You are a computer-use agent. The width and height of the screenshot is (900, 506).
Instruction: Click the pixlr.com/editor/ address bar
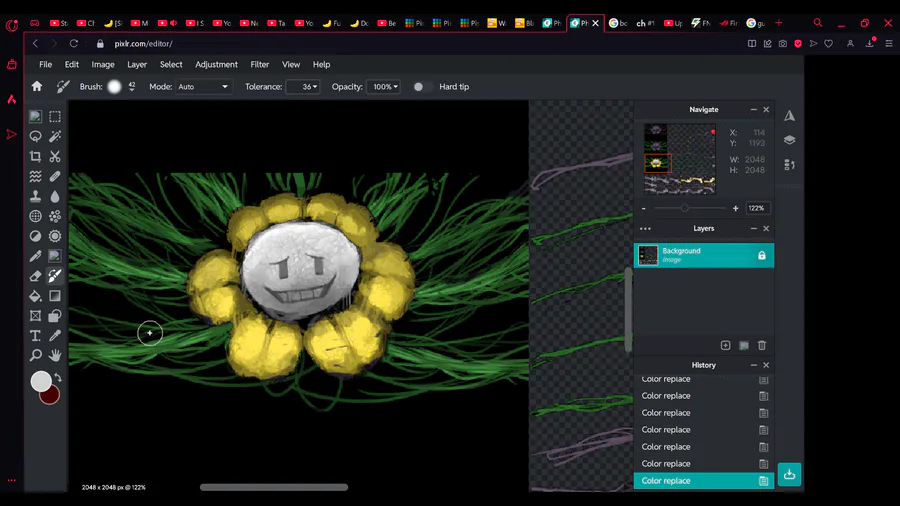[x=143, y=44]
